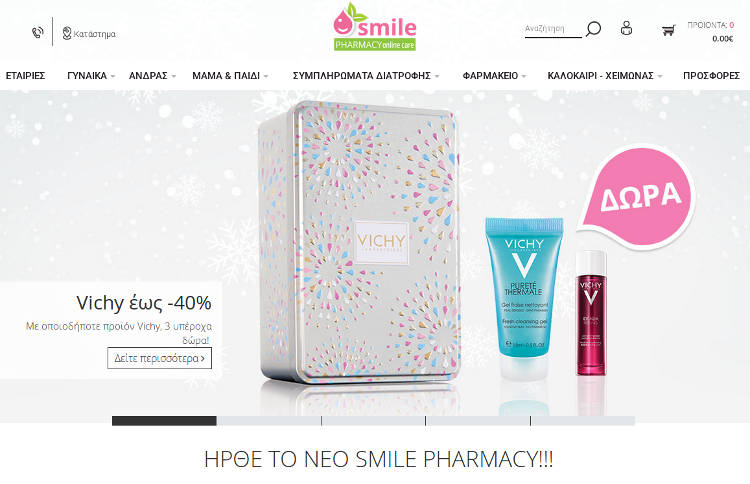Viewport: 750px width, 484px height.
Task: Click the Smile Pharmacy logo
Action: click(375, 27)
